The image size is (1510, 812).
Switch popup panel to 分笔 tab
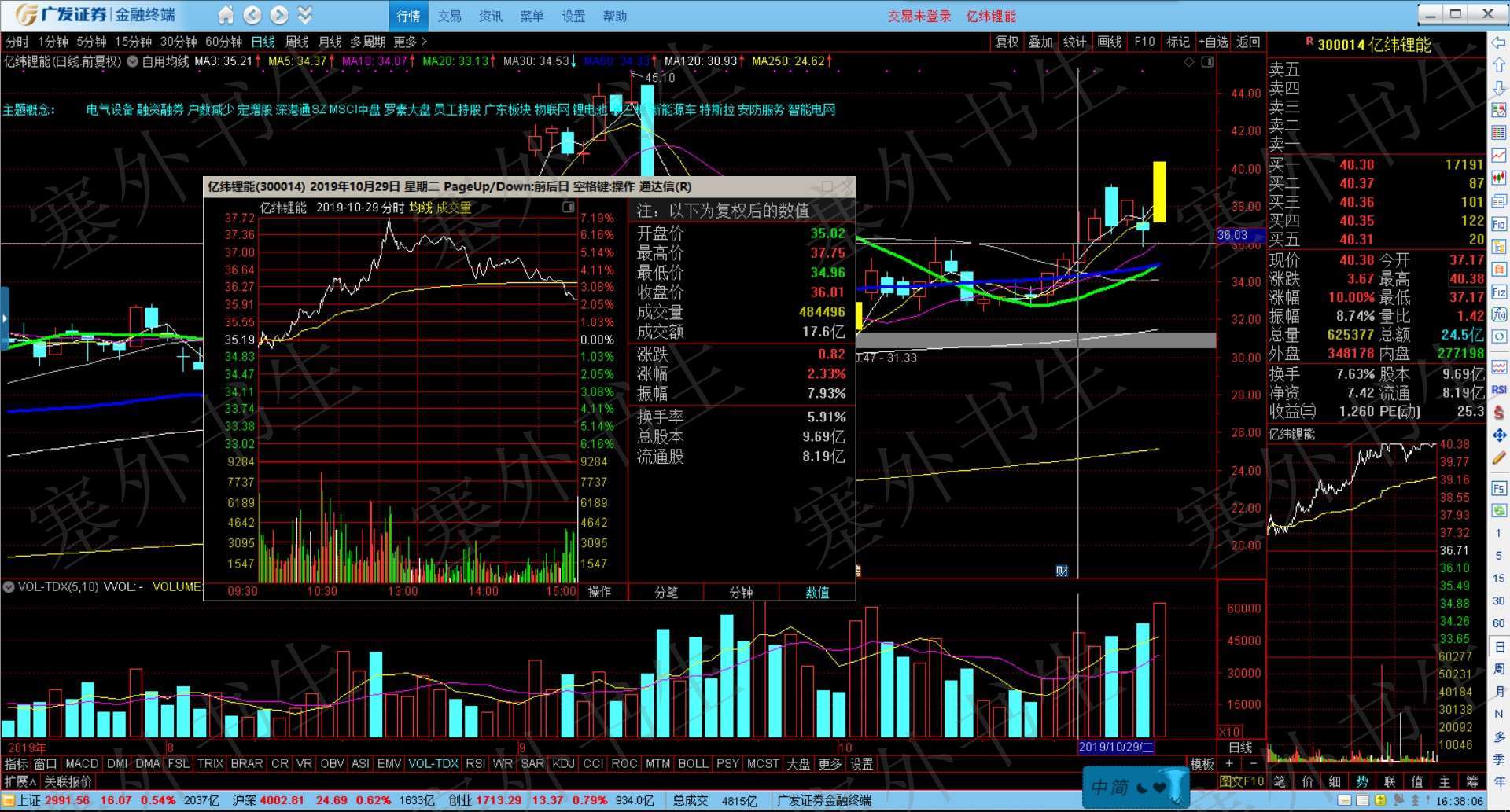(x=665, y=592)
